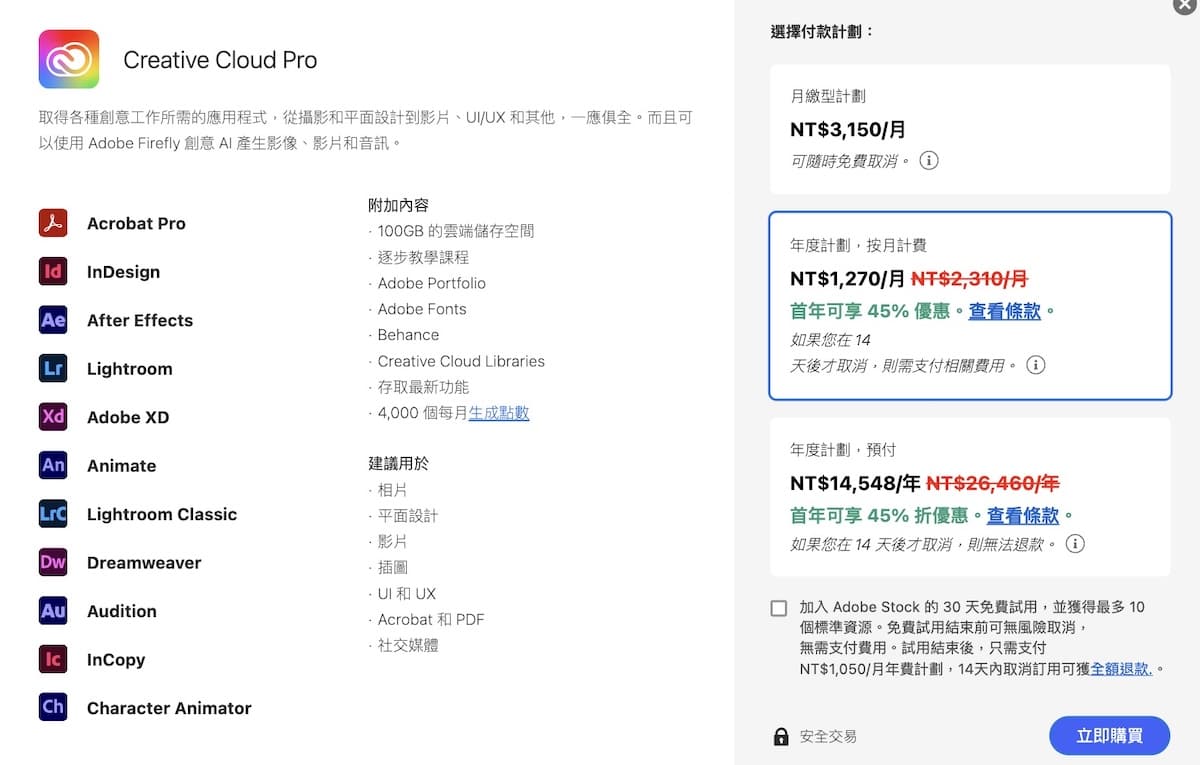Click the Audition app icon
The image size is (1200, 765).
[53, 611]
